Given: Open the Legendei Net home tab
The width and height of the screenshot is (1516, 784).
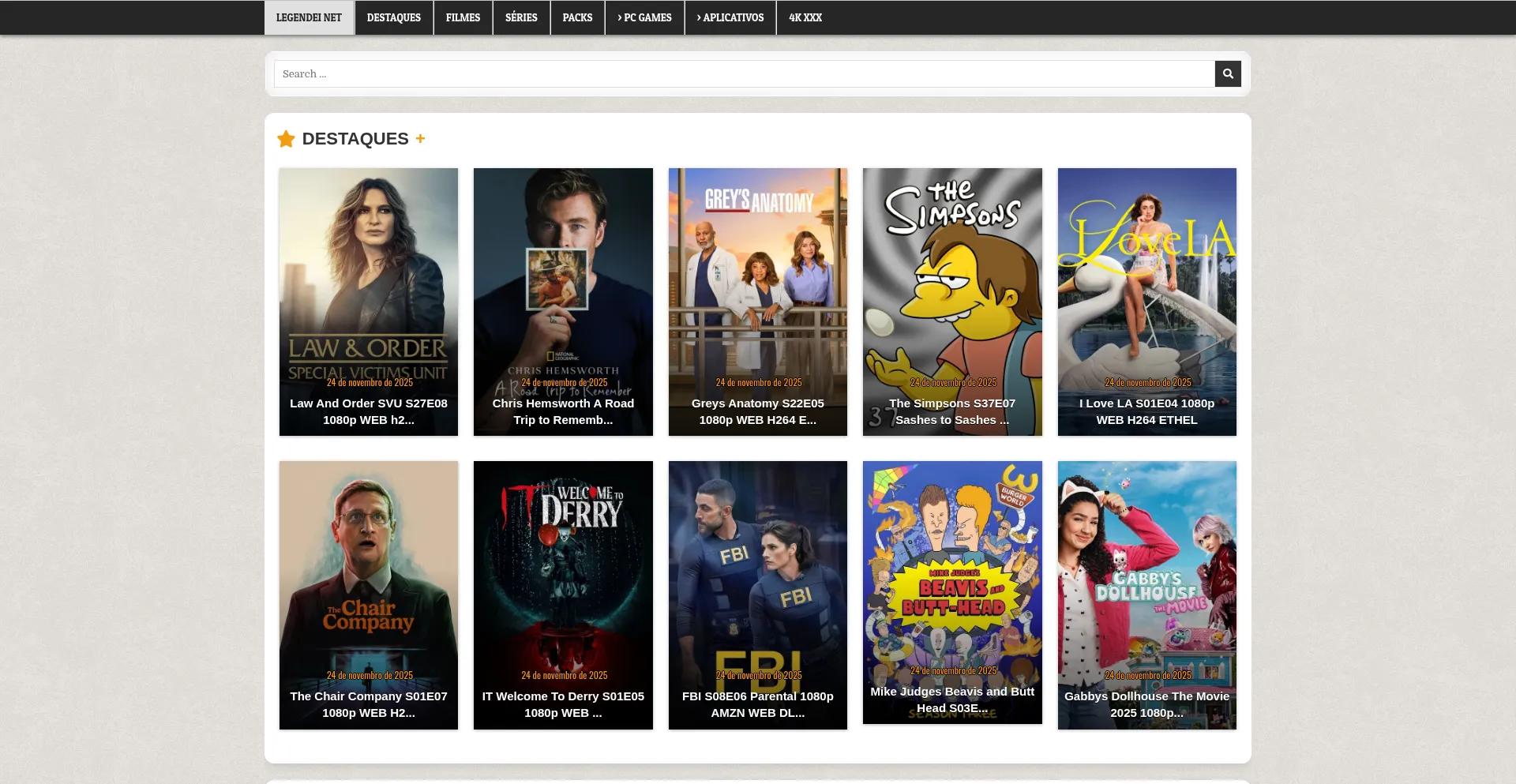Looking at the screenshot, I should click(x=309, y=17).
